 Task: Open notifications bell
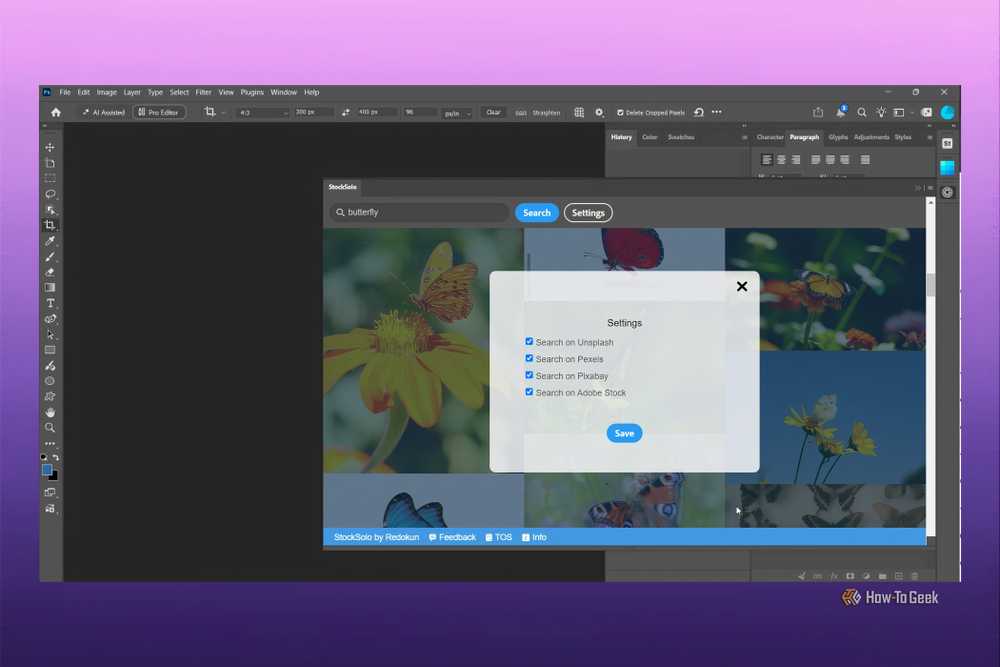pyautogui.click(x=841, y=112)
